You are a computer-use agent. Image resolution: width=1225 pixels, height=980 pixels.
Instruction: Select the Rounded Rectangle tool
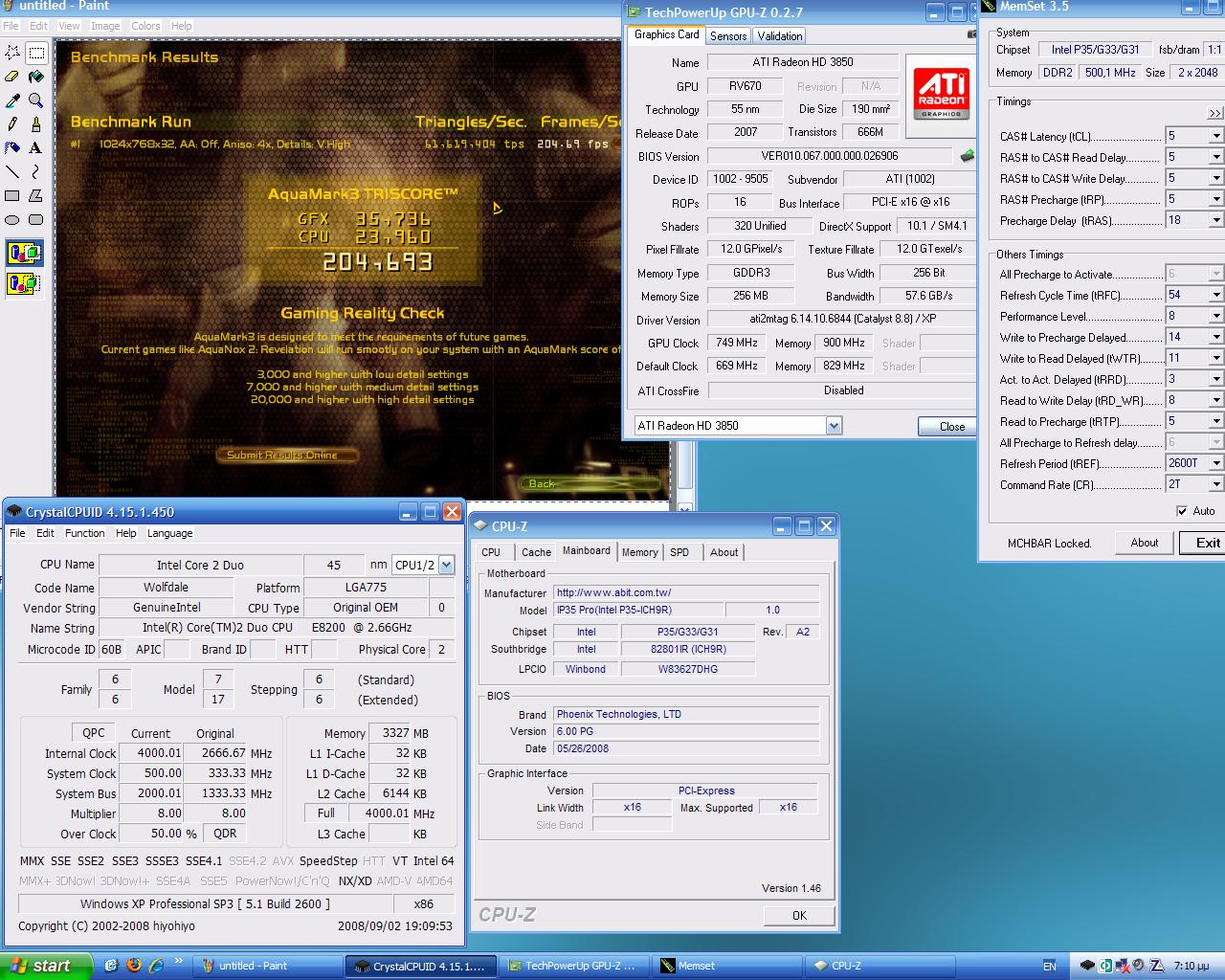pos(36,220)
